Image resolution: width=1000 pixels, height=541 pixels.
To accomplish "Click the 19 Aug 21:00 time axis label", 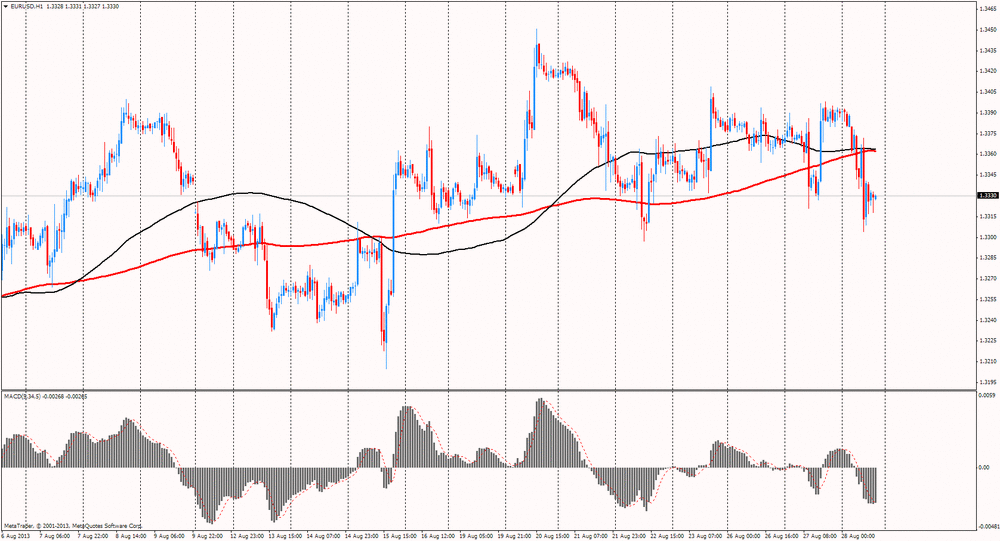I will (515, 536).
